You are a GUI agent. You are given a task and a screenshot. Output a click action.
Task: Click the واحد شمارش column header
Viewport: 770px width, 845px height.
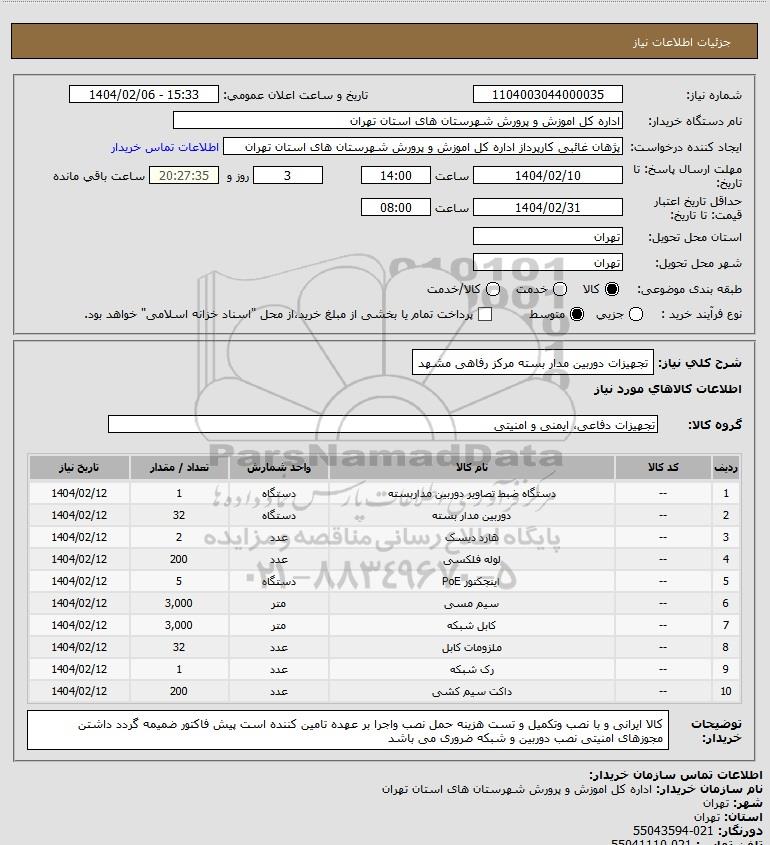pyautogui.click(x=279, y=467)
